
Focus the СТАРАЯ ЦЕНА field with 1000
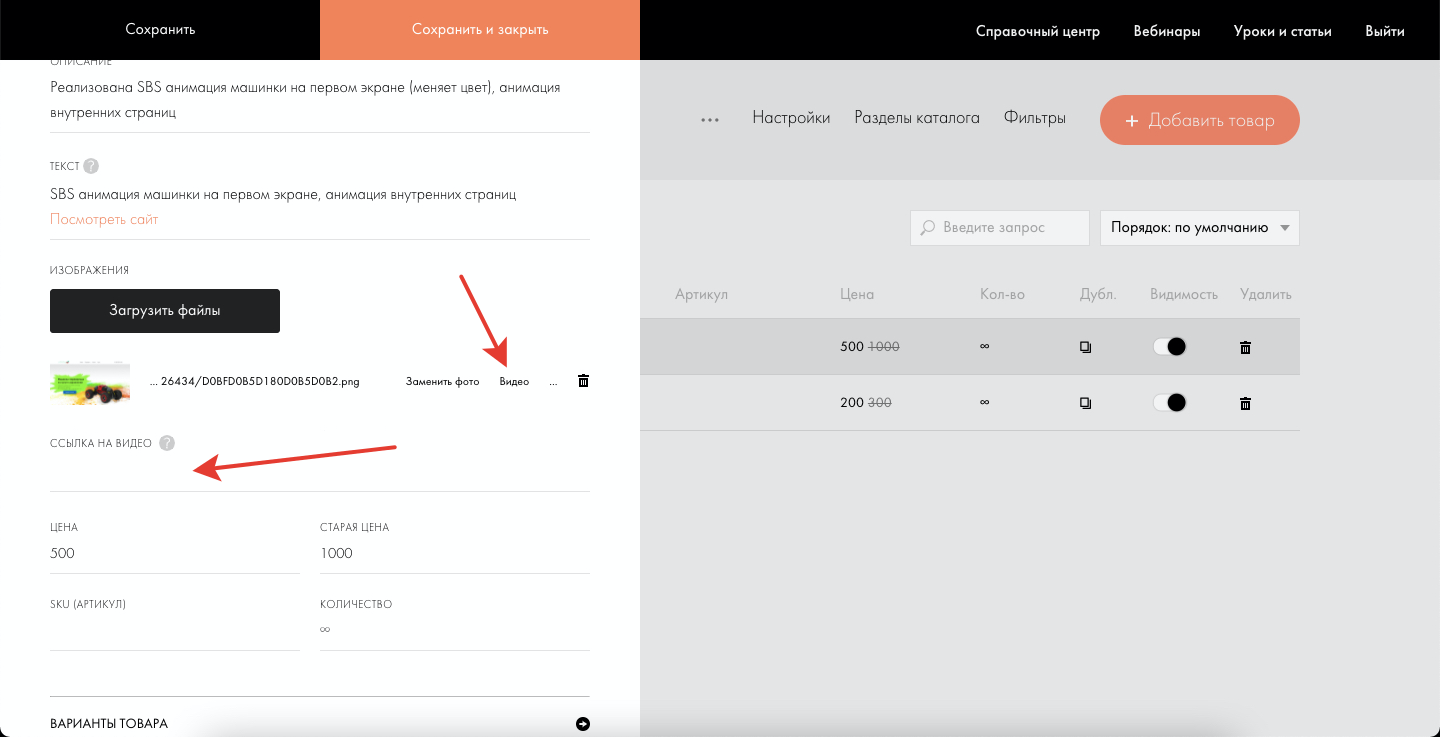[455, 554]
